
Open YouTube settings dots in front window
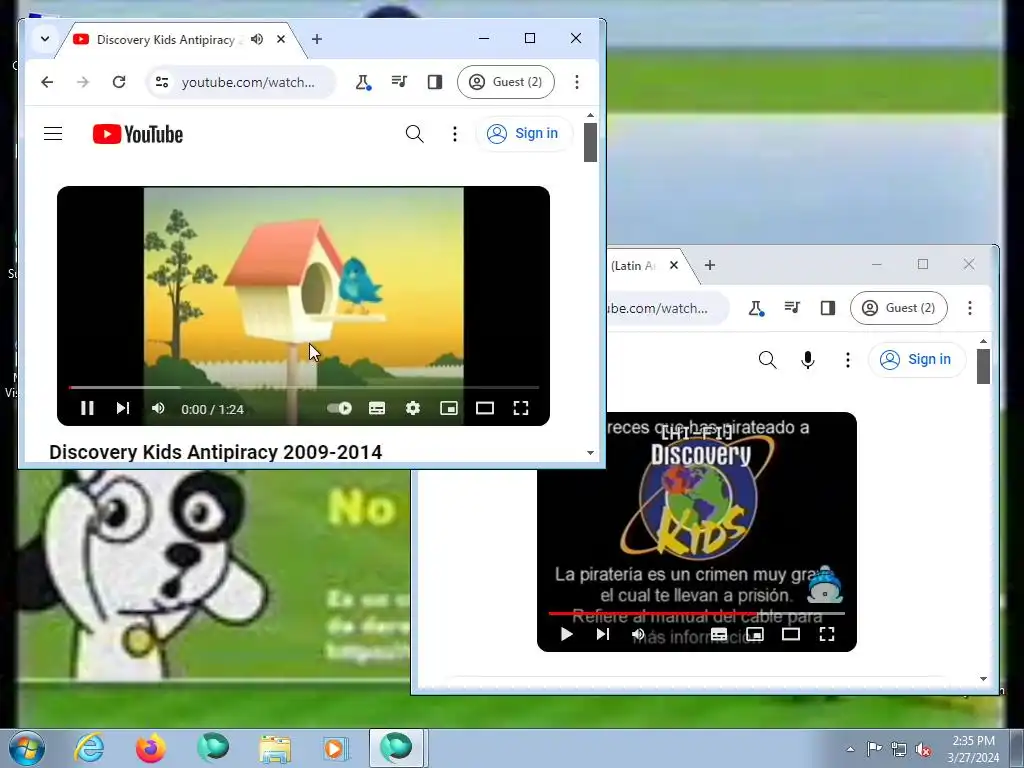pos(455,134)
